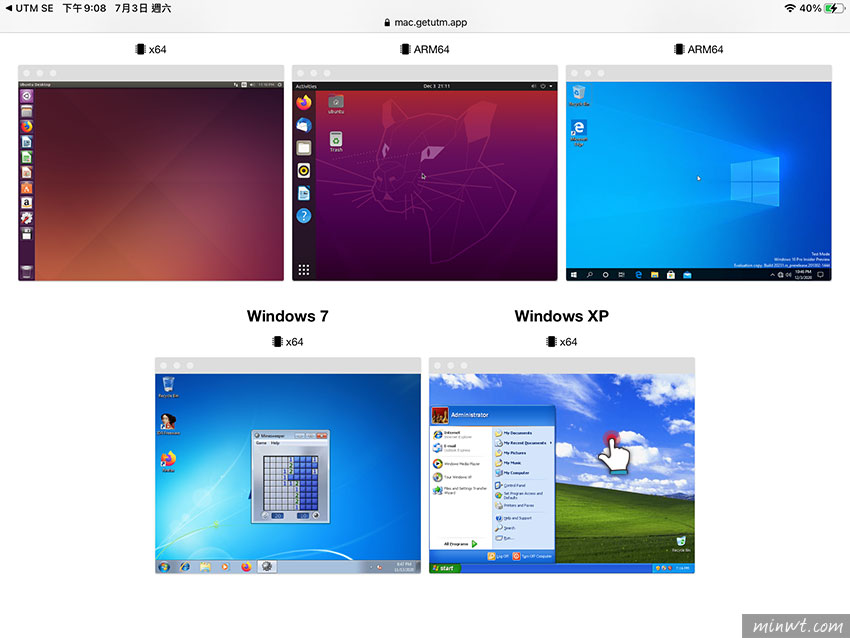Image resolution: width=850 pixels, height=638 pixels.
Task: Open Firefox in the Ubuntu ARM64 dock
Action: pyautogui.click(x=304, y=102)
